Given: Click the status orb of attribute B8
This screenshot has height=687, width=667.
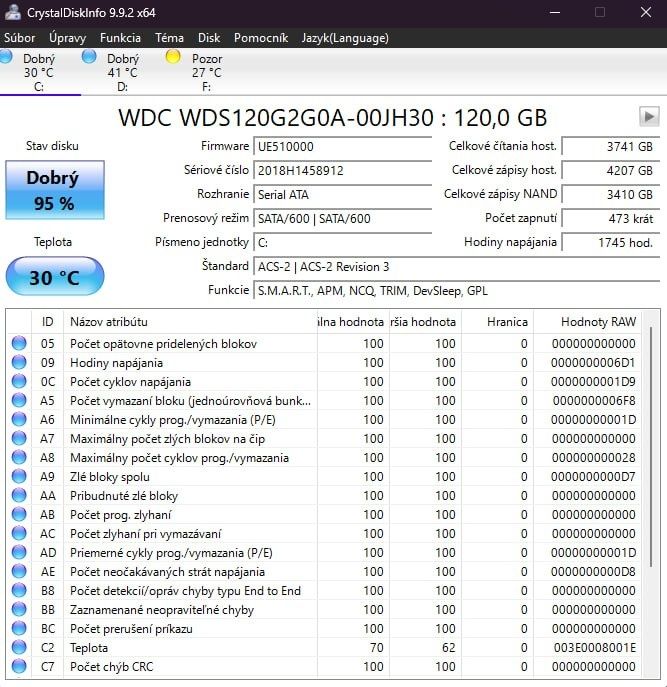Looking at the screenshot, I should (x=19, y=590).
